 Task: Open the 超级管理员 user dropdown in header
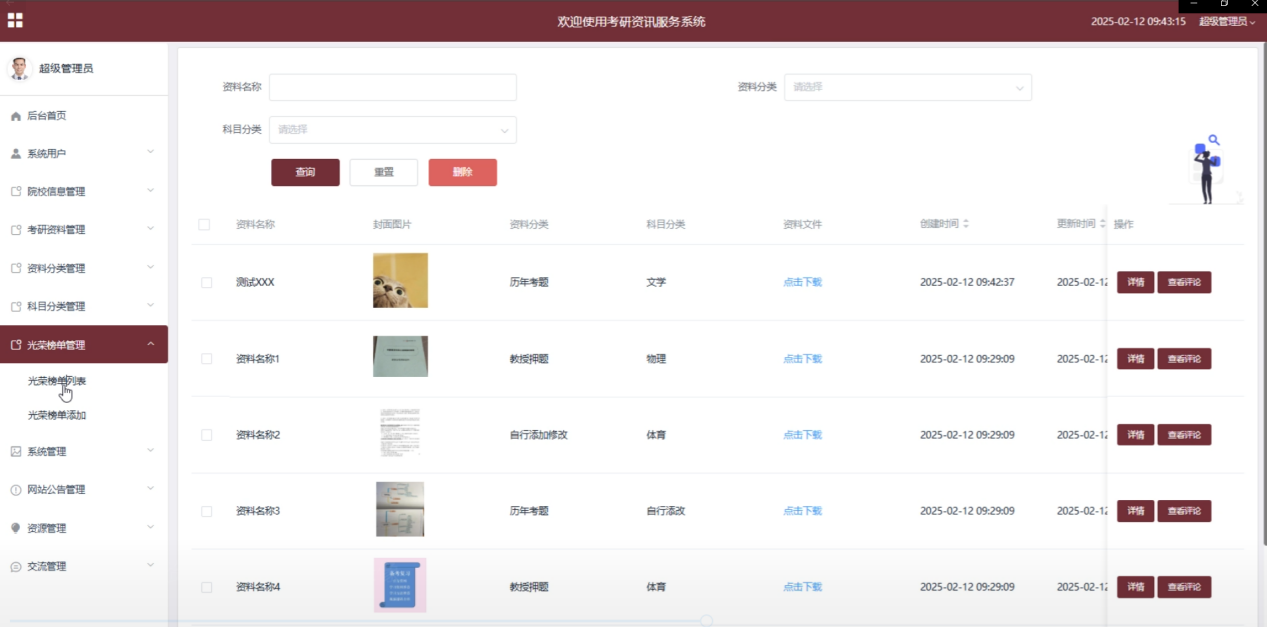click(x=1227, y=21)
